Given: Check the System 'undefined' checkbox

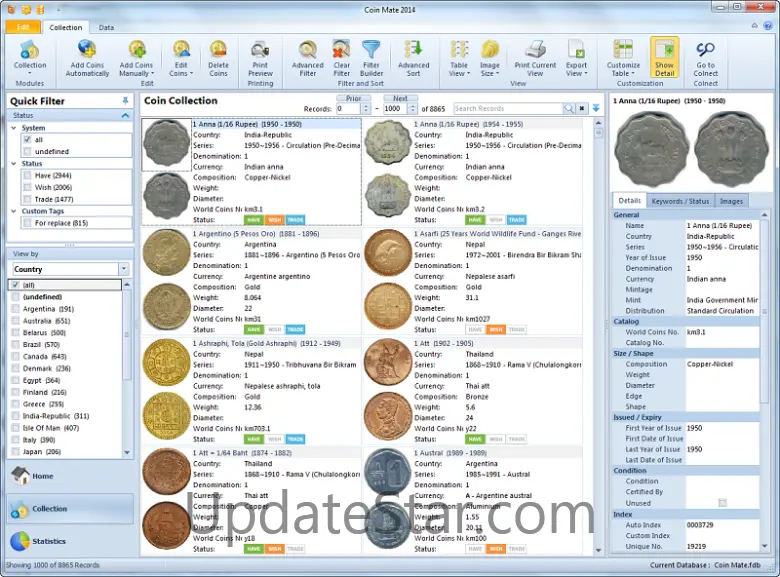Looking at the screenshot, I should point(28,152).
